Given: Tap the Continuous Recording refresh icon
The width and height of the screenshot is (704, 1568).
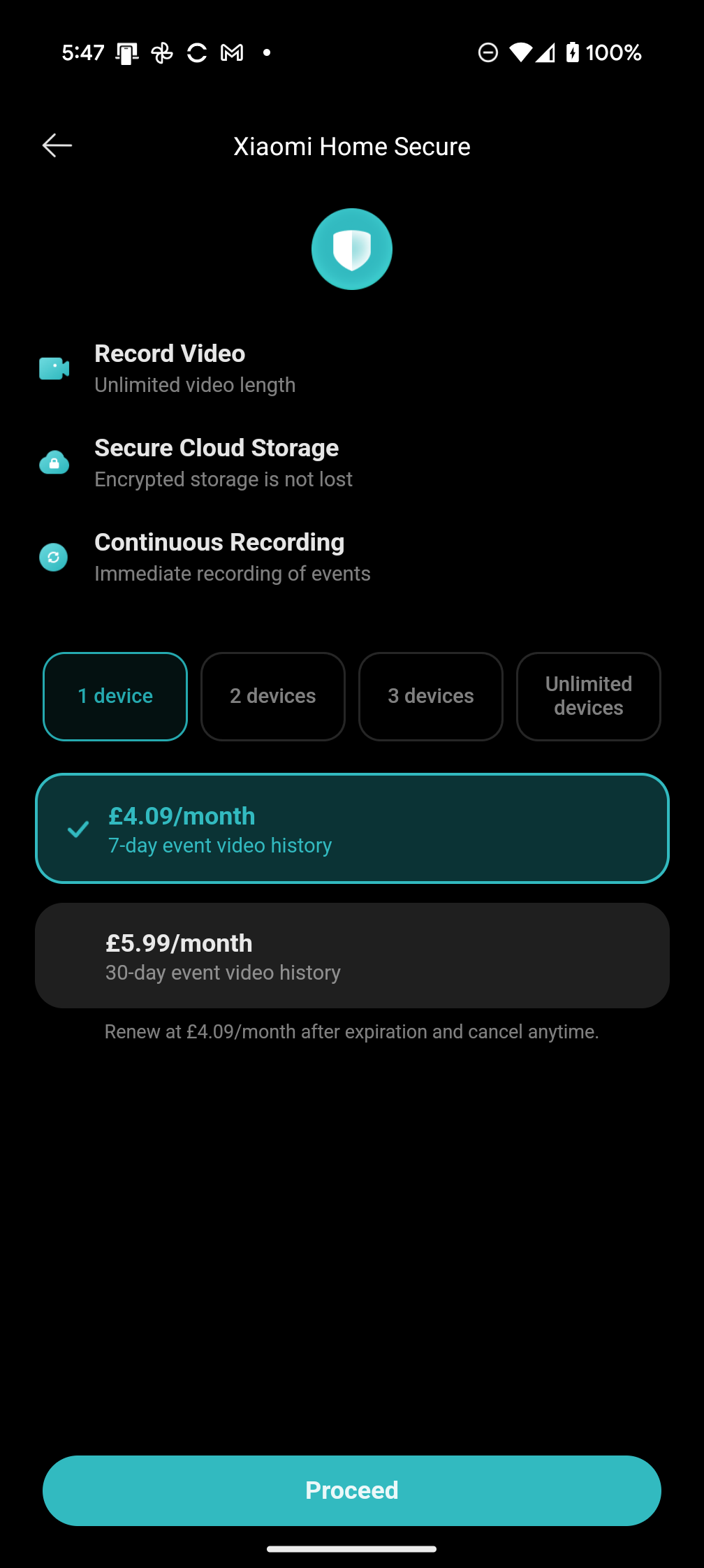Looking at the screenshot, I should 54,558.
